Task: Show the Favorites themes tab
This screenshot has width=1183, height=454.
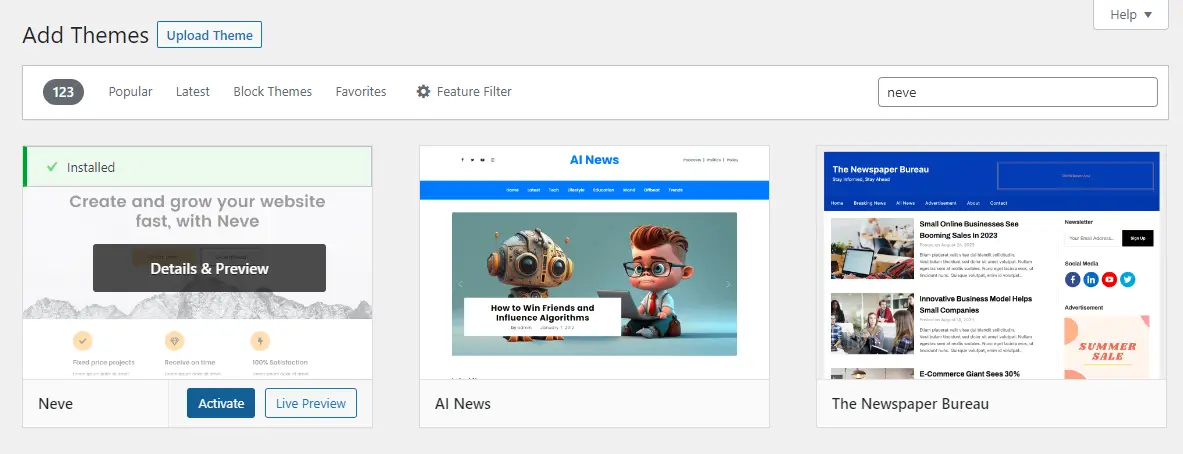Action: coord(360,92)
